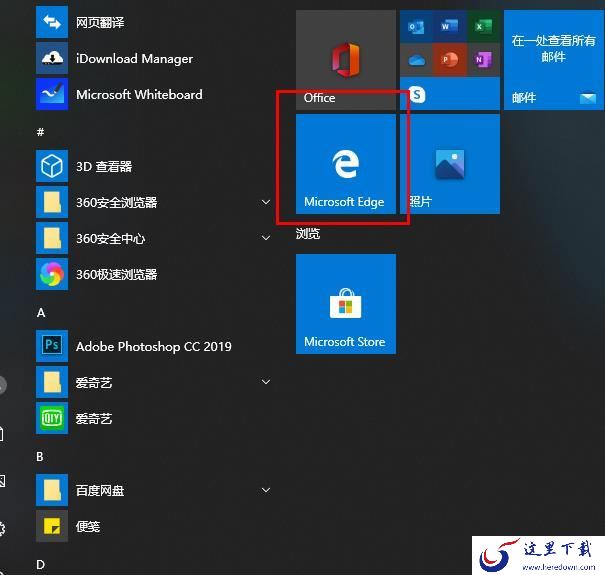The image size is (605, 575).
Task: Click the 360极速浏览器 label
Action: 117,274
